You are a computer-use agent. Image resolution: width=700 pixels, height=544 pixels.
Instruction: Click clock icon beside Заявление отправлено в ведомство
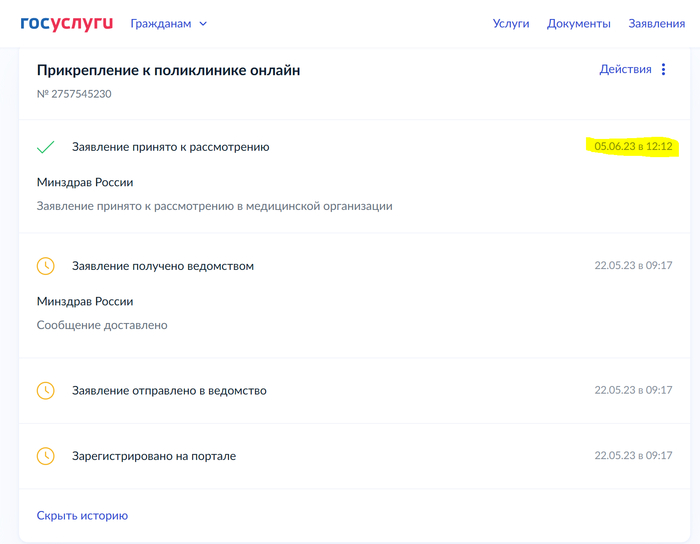(x=46, y=390)
